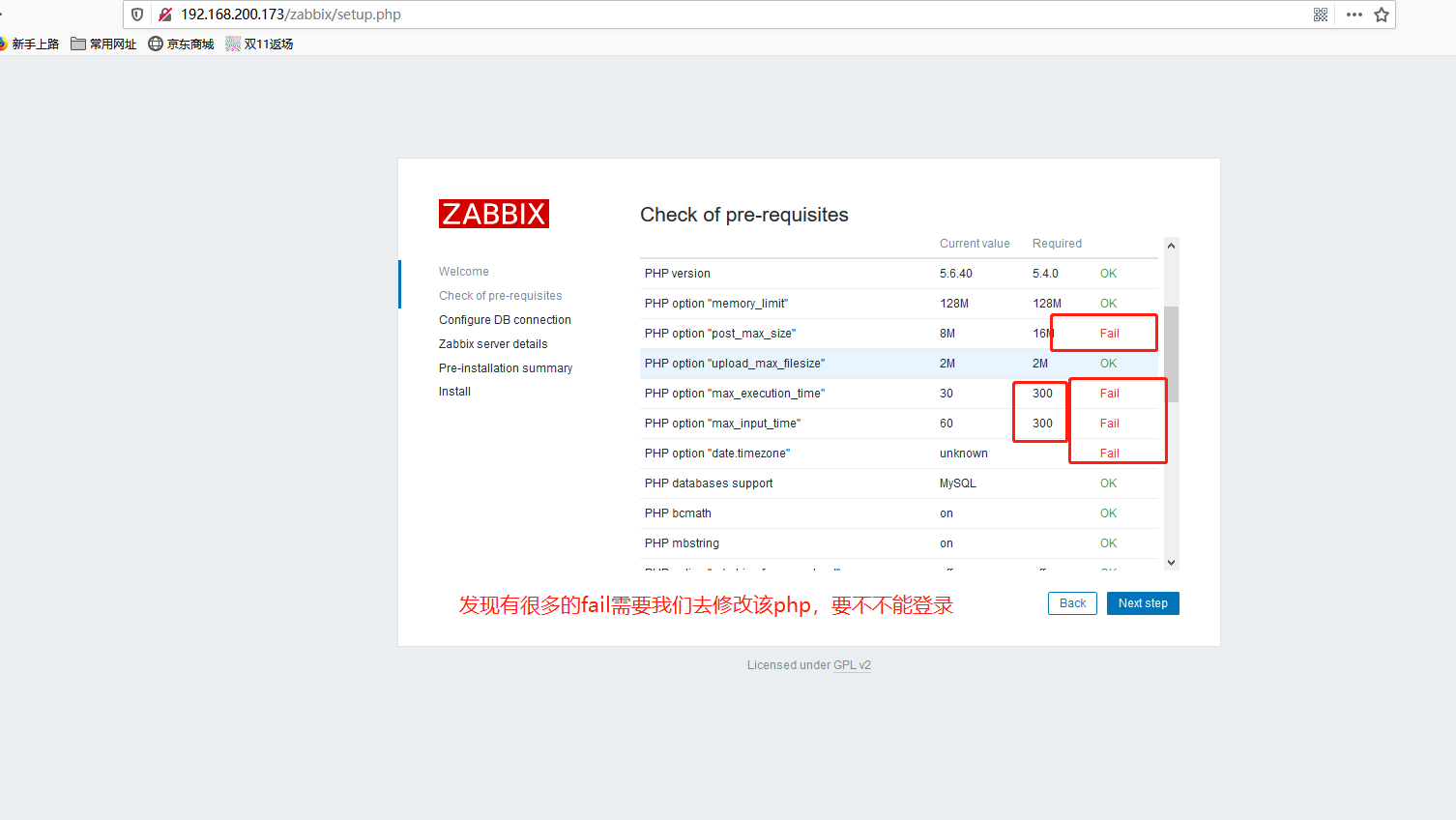Open the page actions three-dots menu

[1354, 15]
